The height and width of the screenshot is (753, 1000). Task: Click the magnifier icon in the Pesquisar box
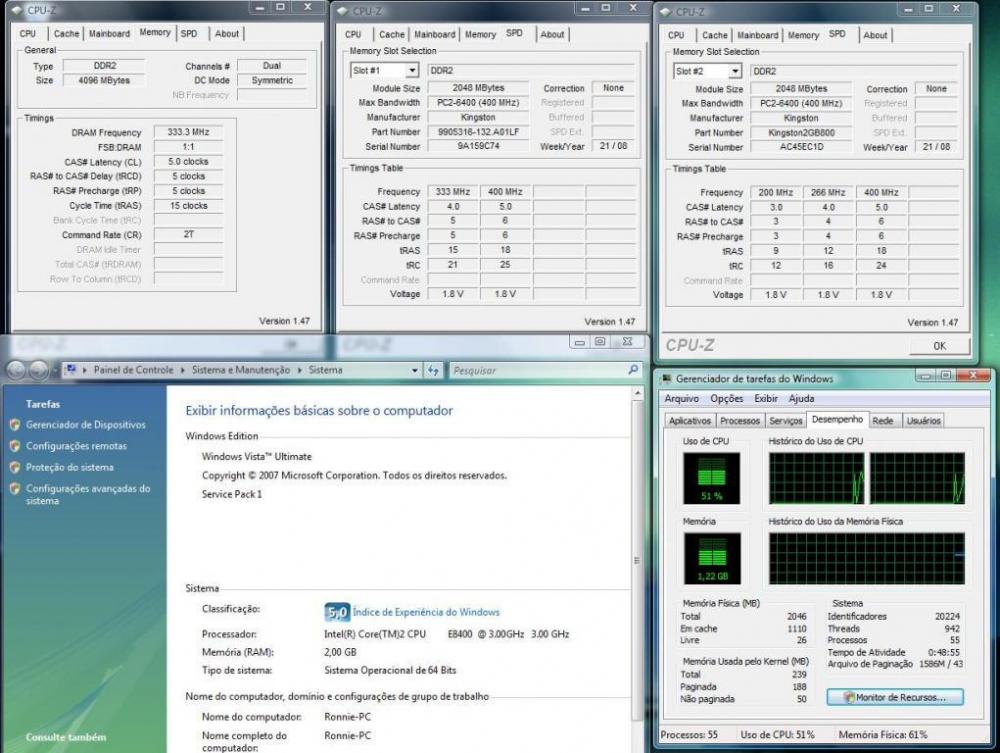coord(633,370)
